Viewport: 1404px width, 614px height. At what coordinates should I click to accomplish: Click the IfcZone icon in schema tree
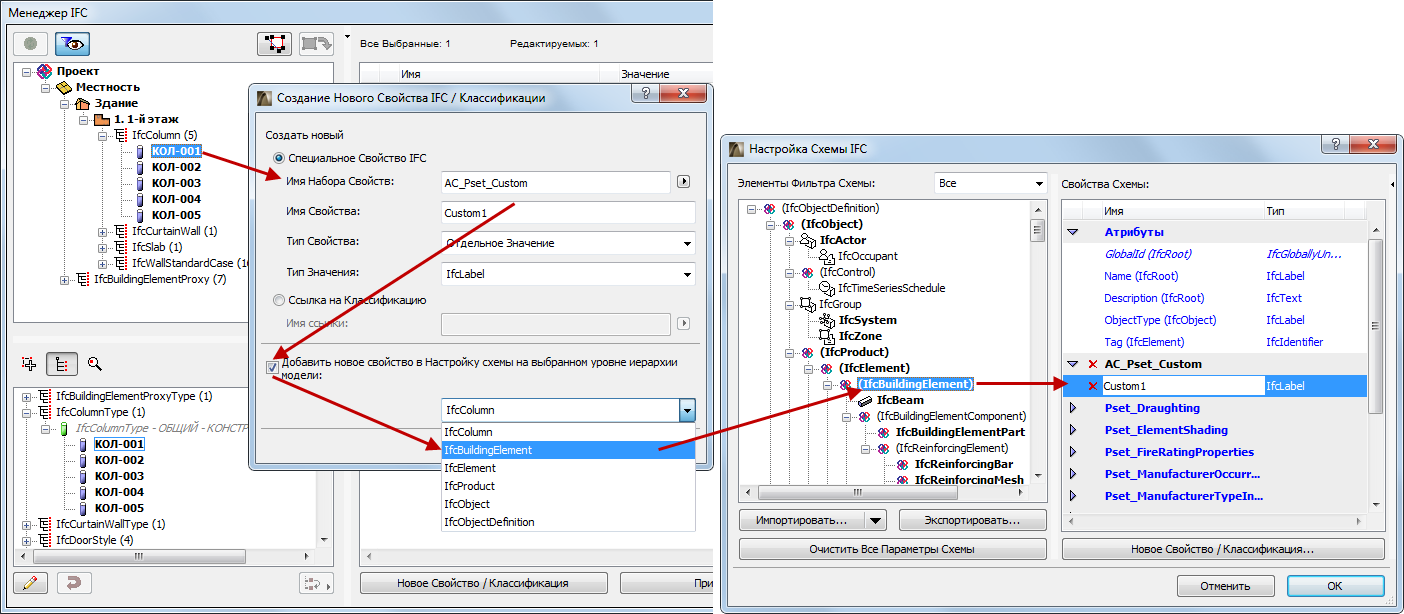coord(827,336)
